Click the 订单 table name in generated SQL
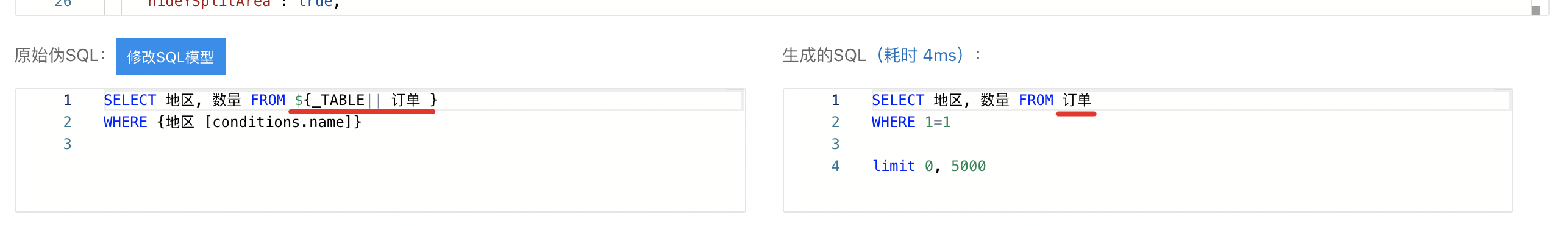 [1077, 100]
